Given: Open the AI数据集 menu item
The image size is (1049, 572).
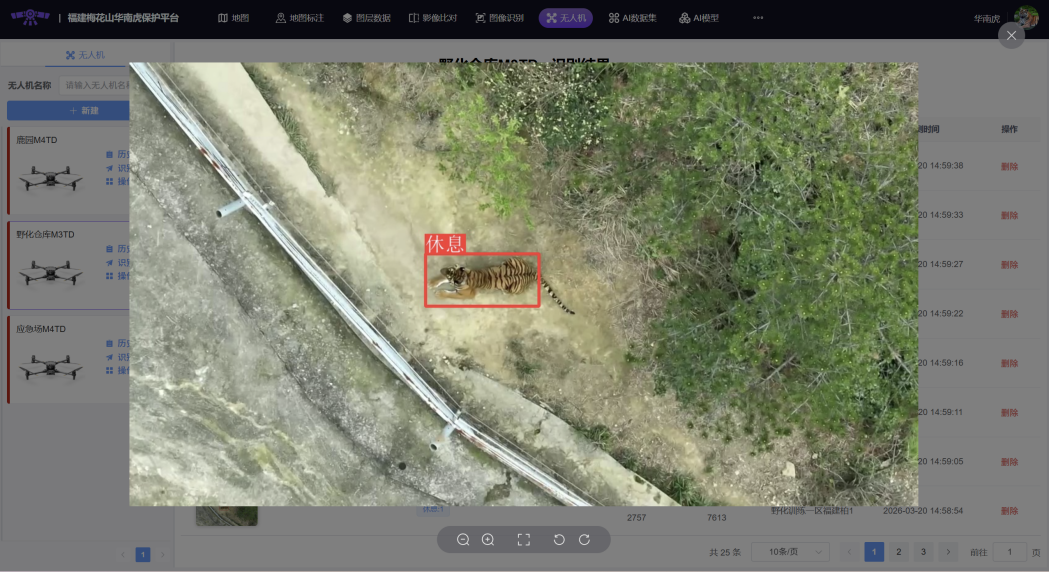Looking at the screenshot, I should point(632,18).
